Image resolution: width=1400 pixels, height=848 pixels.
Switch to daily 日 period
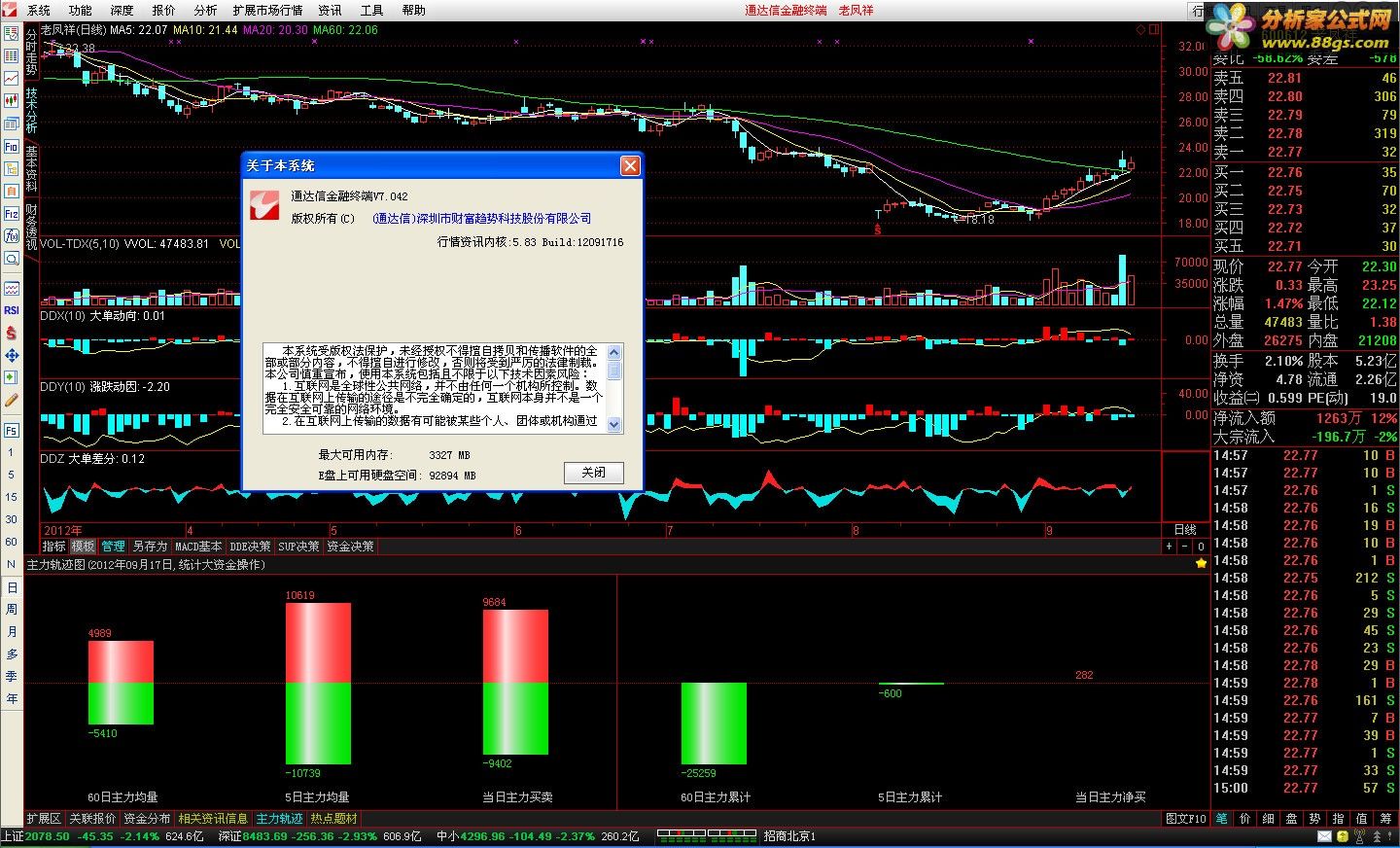(x=12, y=587)
